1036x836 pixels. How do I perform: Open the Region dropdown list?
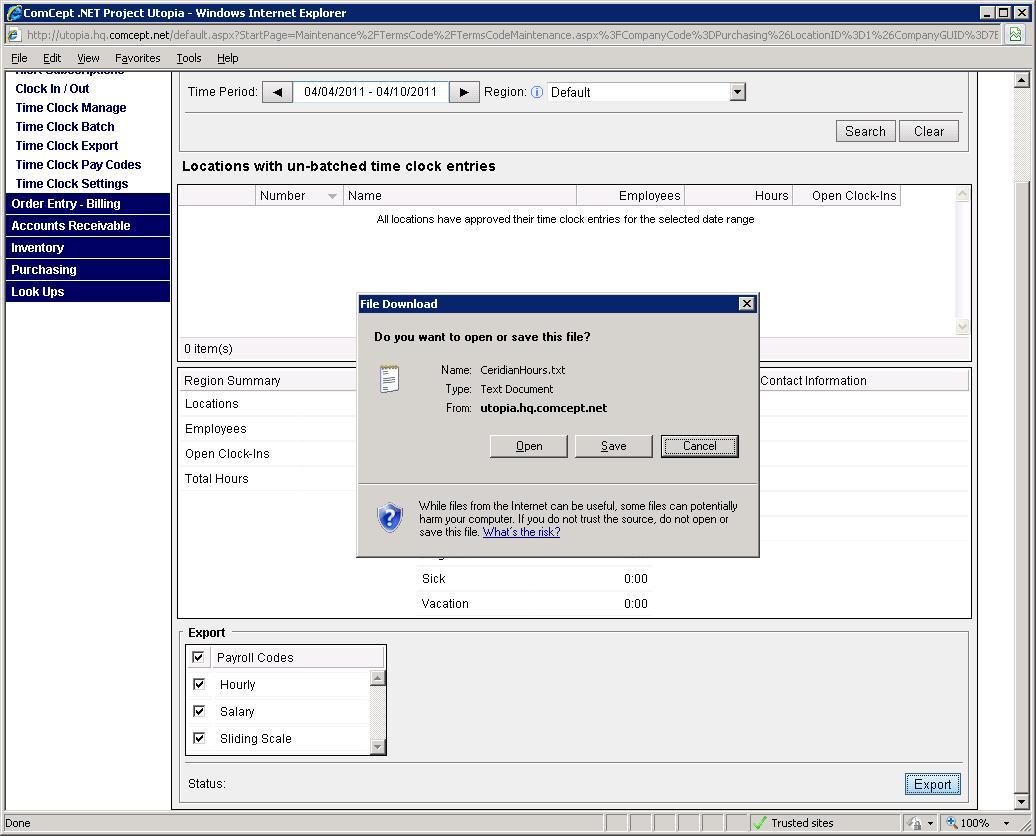click(737, 92)
